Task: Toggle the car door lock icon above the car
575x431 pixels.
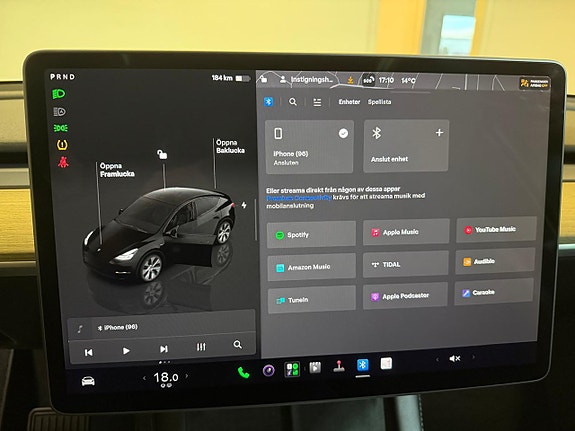Action: (x=162, y=154)
